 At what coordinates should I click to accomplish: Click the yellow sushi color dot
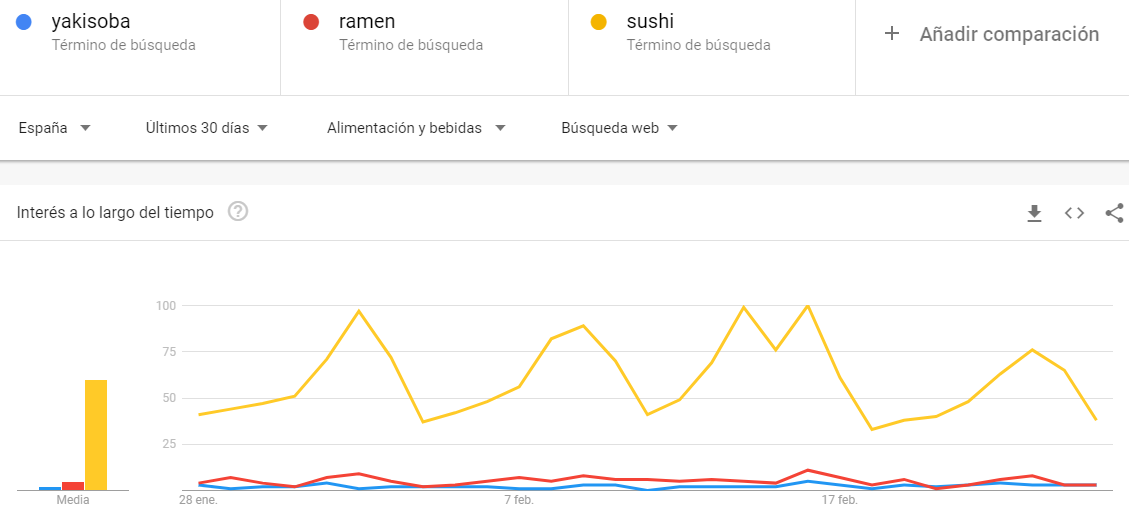pyautogui.click(x=599, y=22)
